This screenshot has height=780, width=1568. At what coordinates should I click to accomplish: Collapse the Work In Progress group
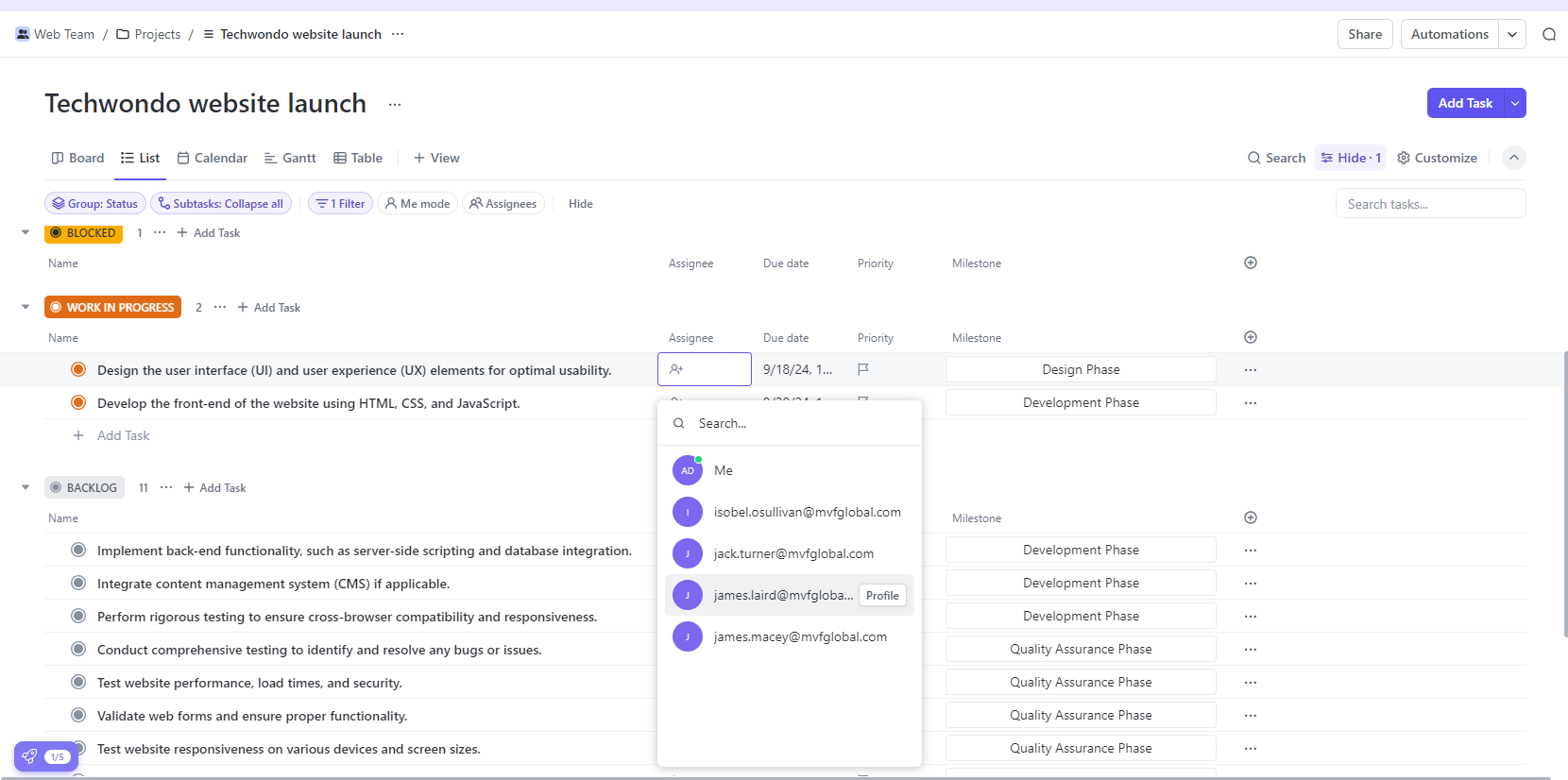click(26, 307)
